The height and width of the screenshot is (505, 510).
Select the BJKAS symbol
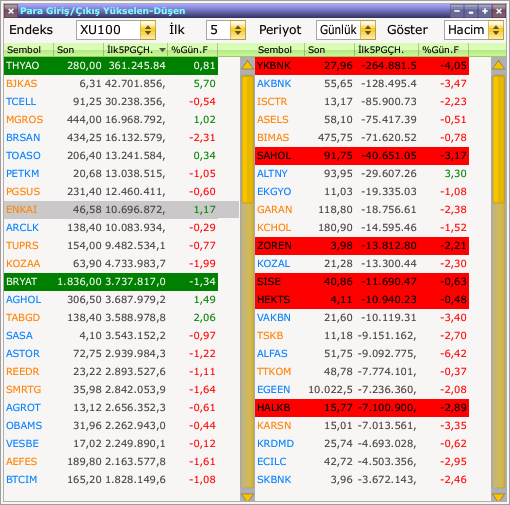point(22,84)
